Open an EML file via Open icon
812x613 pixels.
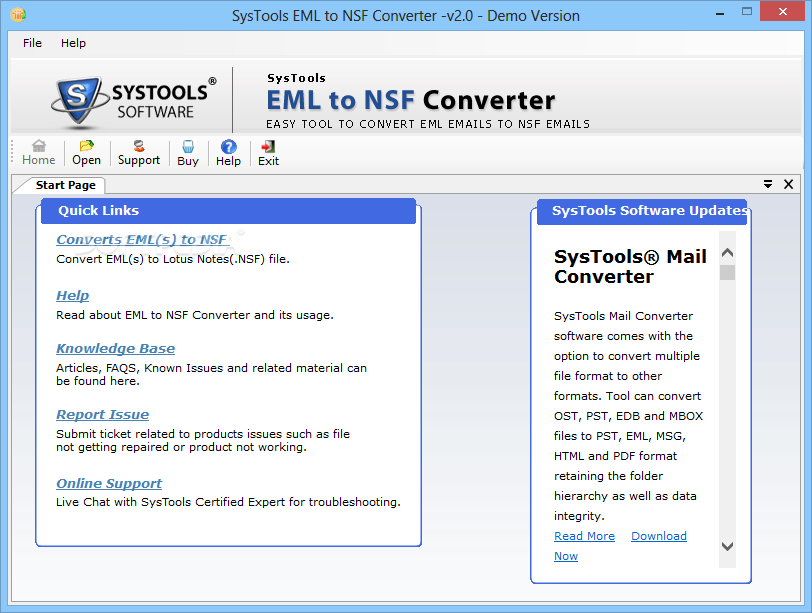point(86,153)
